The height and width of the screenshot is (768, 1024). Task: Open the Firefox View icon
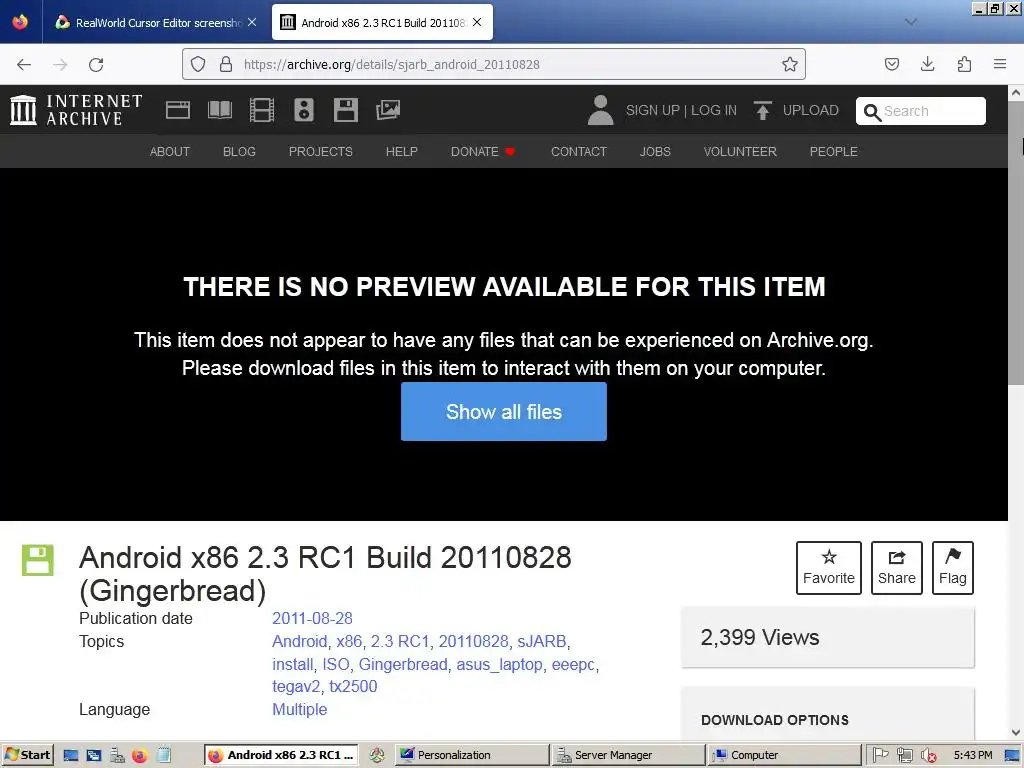[x=20, y=22]
